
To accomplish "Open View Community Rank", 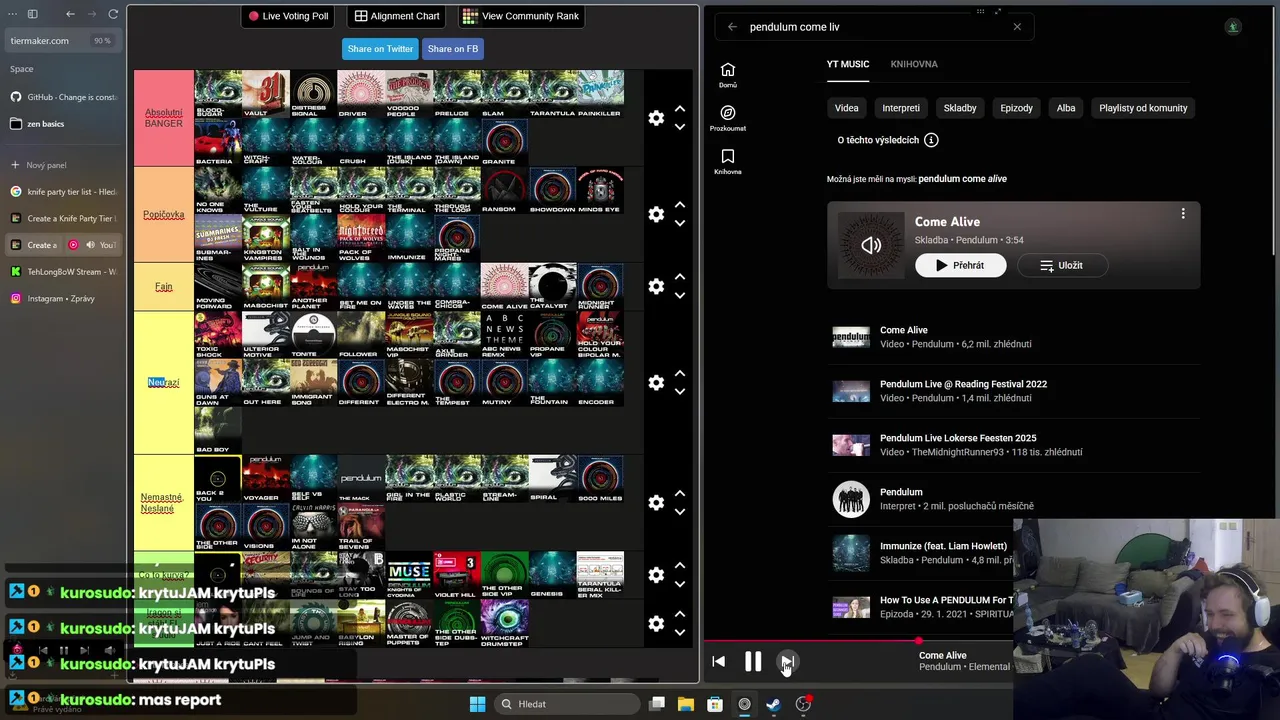I will click(522, 16).
